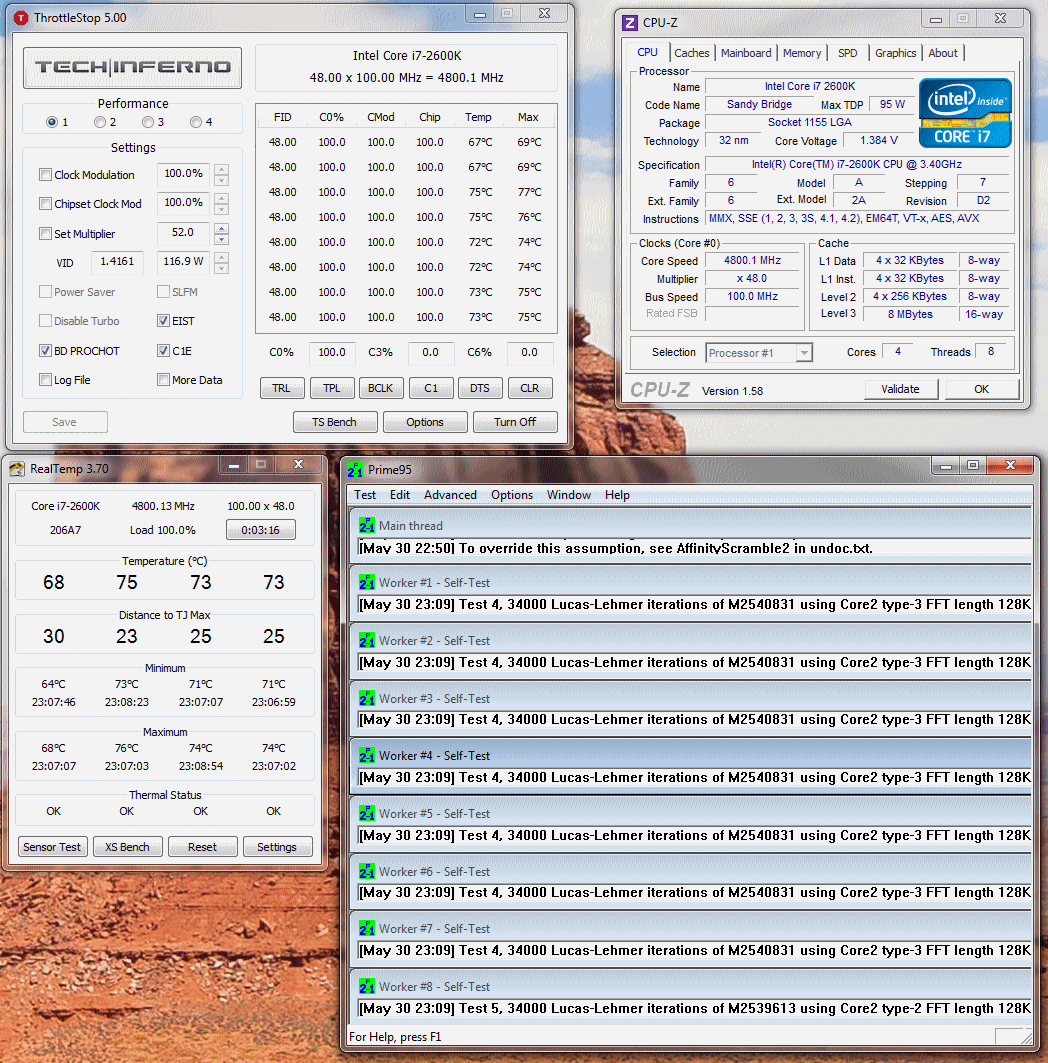Click the Worker #8 Self-Test icon
Screen dimensions: 1048x1063
pyautogui.click(x=367, y=987)
